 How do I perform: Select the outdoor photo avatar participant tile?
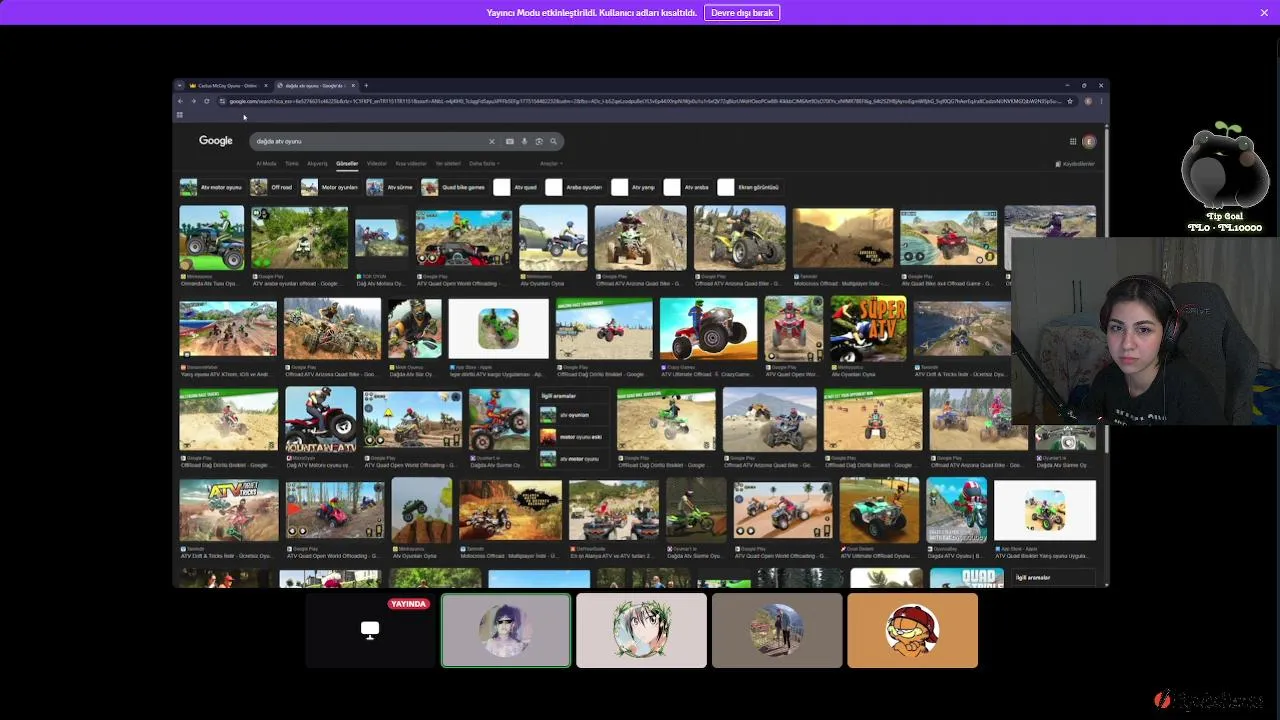point(777,631)
